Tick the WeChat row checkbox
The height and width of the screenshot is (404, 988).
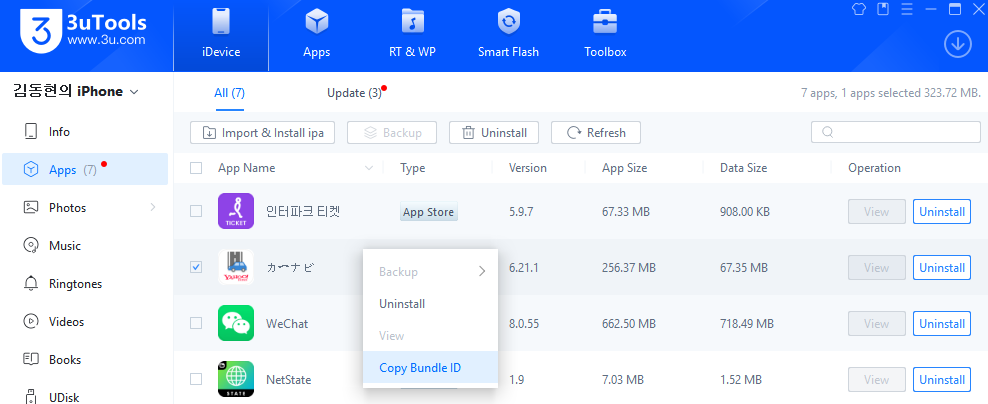196,324
